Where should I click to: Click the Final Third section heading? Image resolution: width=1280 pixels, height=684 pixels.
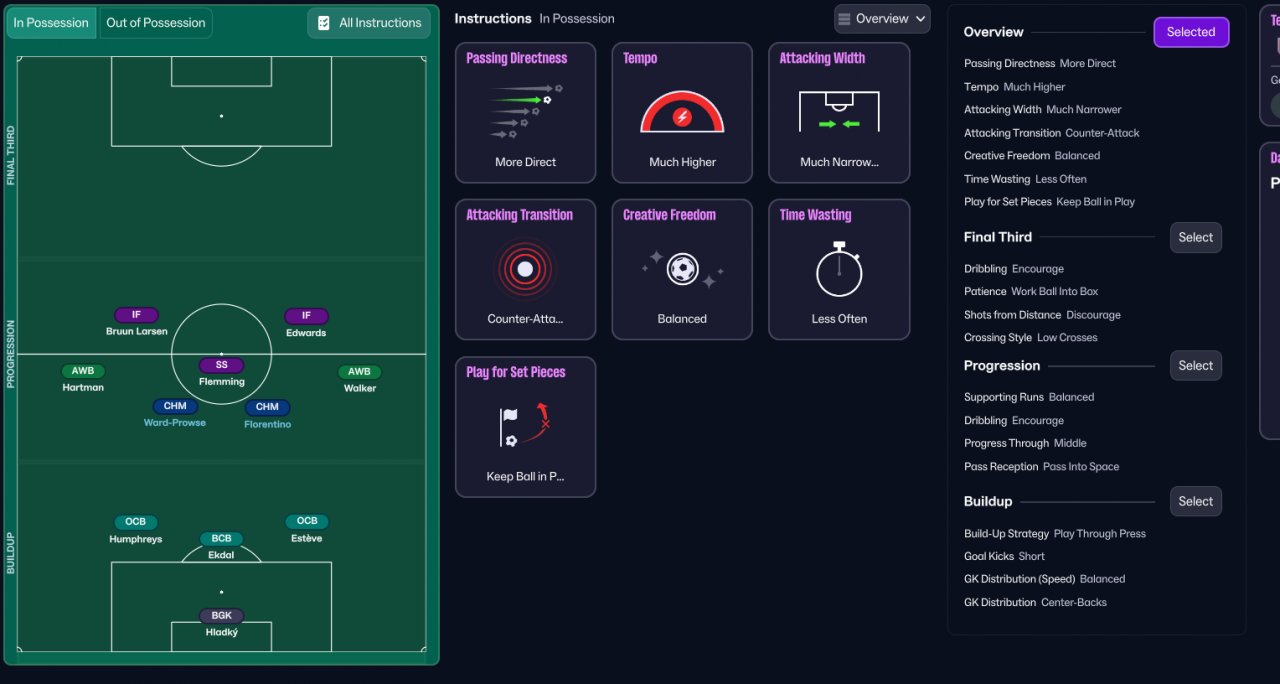[x=998, y=237]
